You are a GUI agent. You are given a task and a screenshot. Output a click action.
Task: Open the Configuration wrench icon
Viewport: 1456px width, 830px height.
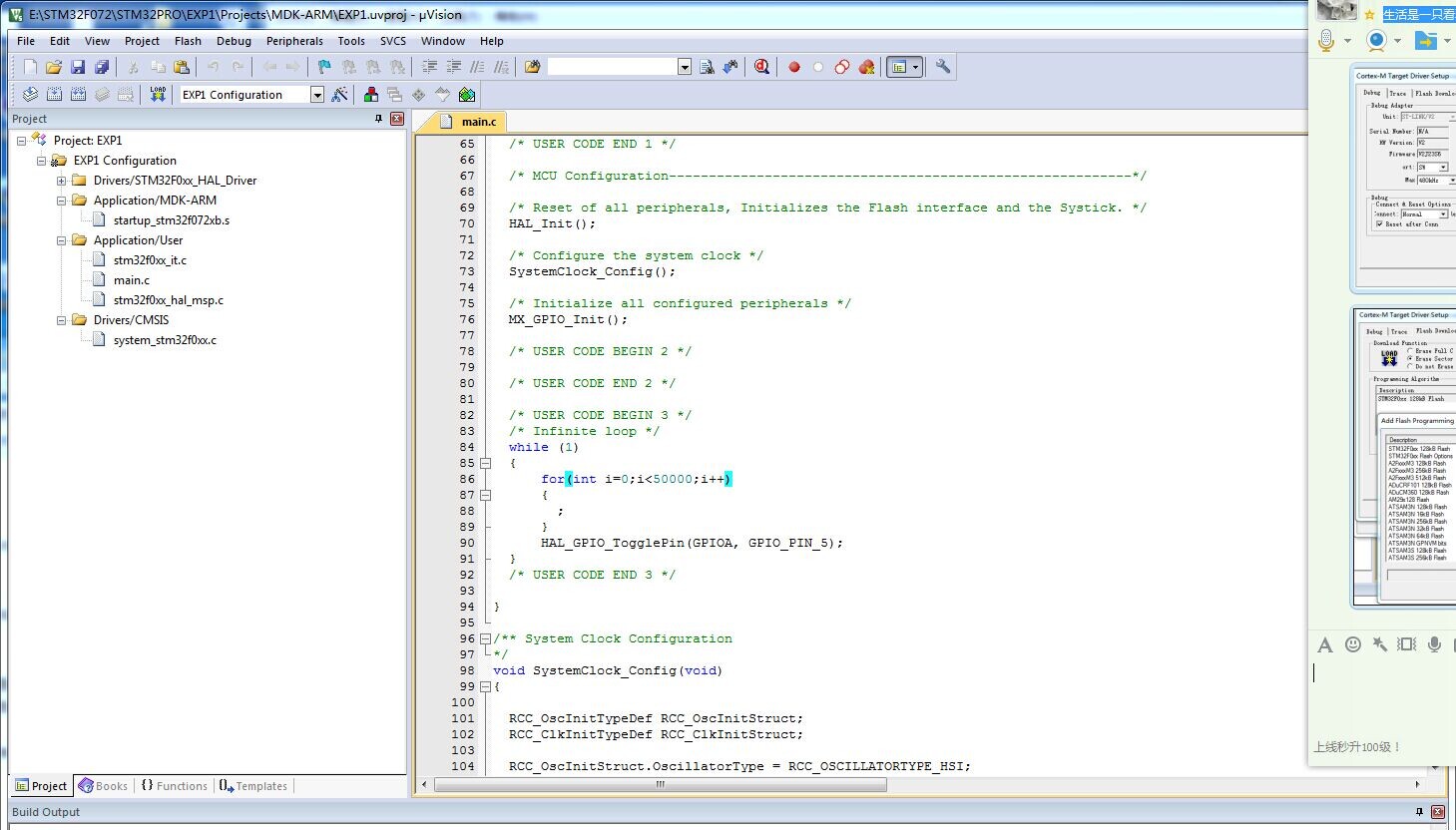(x=942, y=67)
